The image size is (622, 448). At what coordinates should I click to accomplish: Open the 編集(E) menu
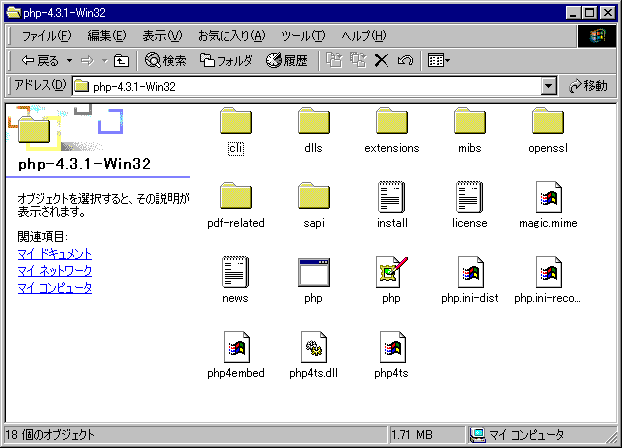click(x=107, y=36)
